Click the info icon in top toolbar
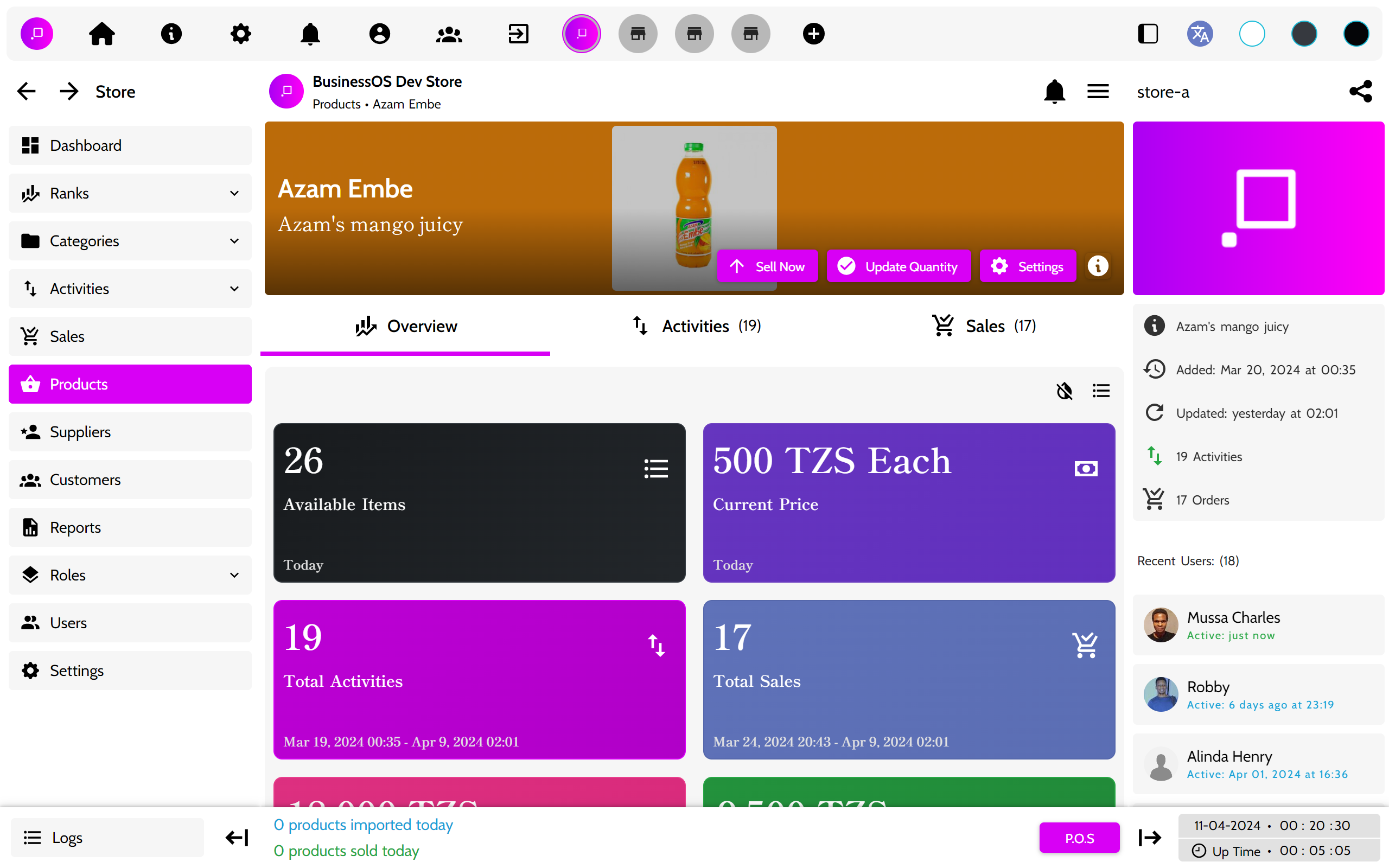Screen dimensions: 1389x868 pos(171,34)
